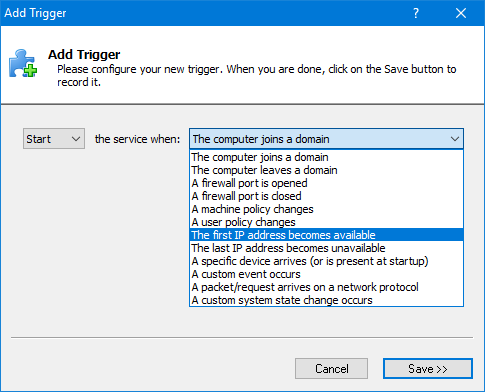The height and width of the screenshot is (392, 485).
Task: Click the Cancel button
Action: point(331,369)
